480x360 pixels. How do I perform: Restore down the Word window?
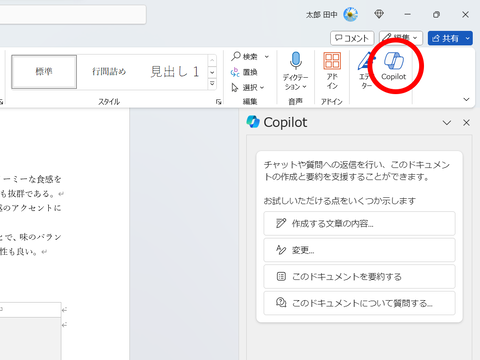436,14
